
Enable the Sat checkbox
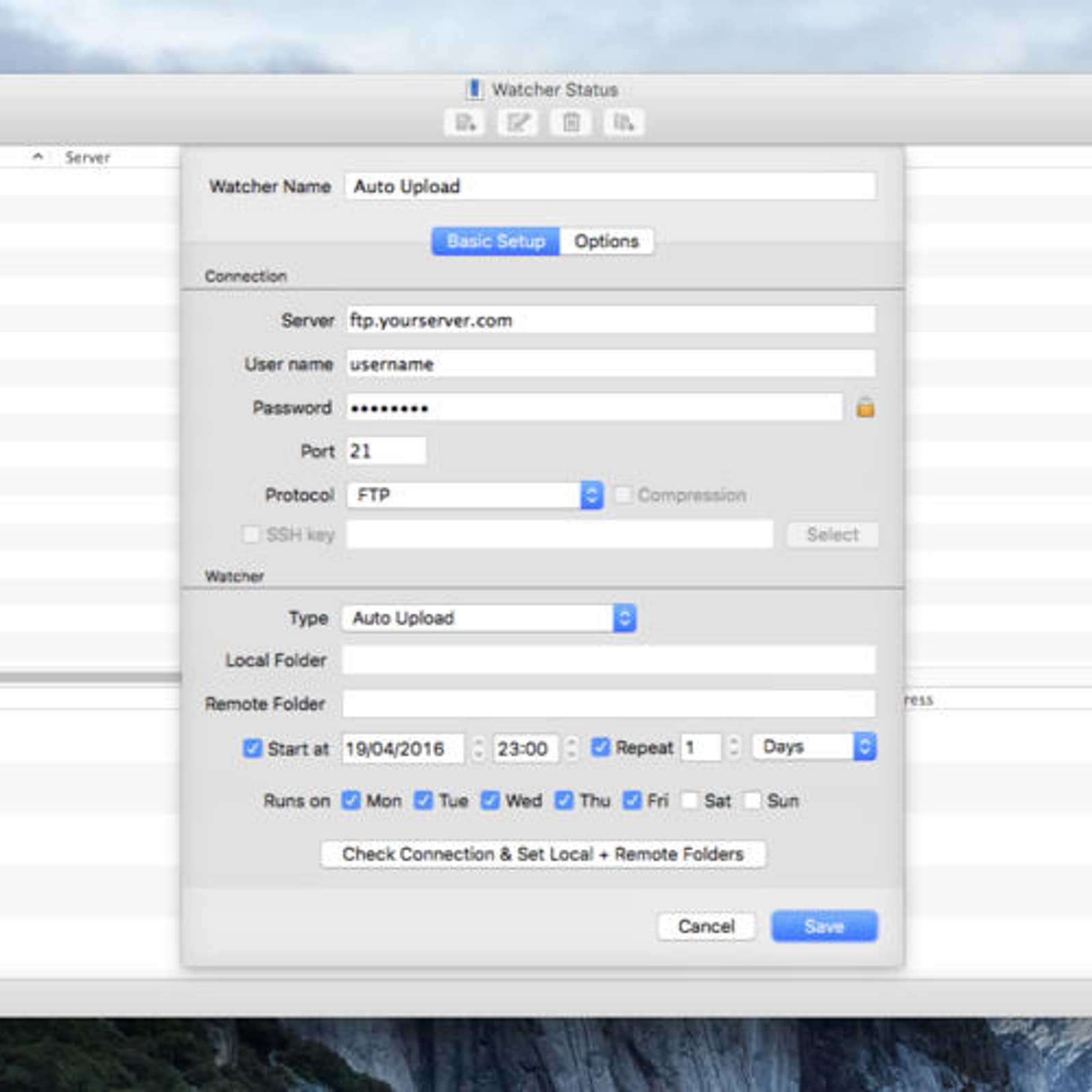click(x=690, y=800)
